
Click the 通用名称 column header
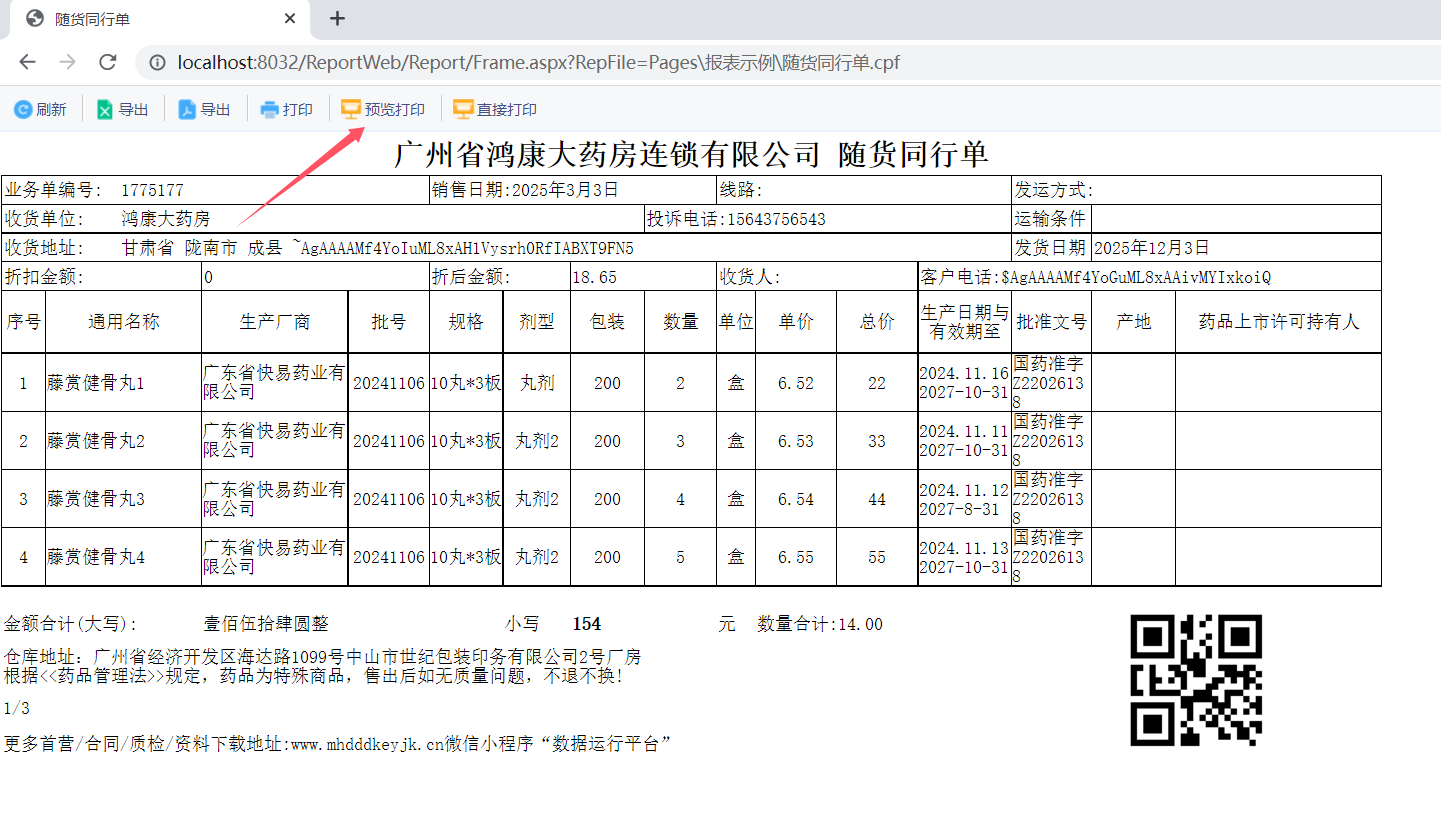click(x=123, y=322)
